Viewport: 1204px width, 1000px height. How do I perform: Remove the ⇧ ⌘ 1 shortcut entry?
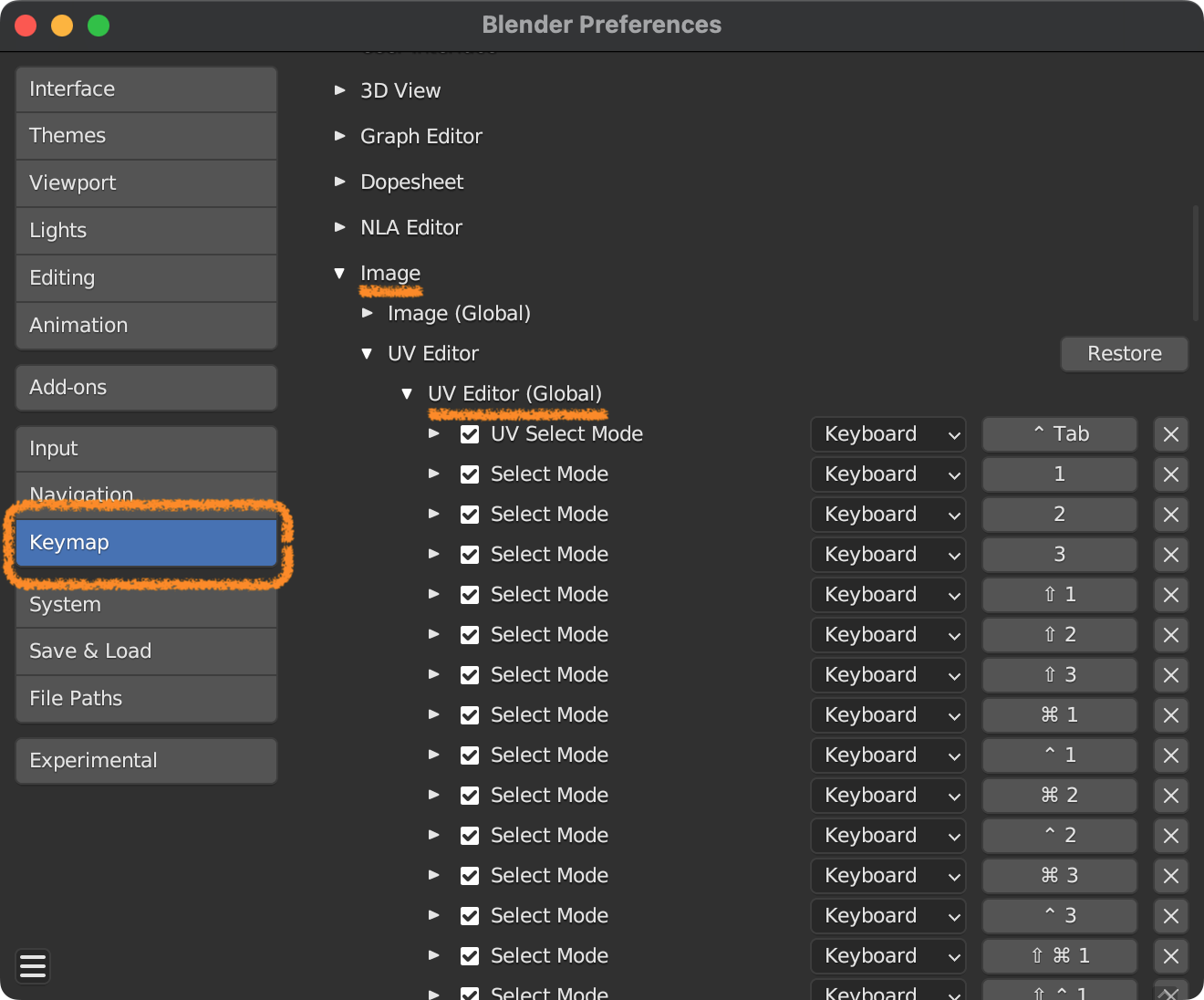coord(1171,956)
